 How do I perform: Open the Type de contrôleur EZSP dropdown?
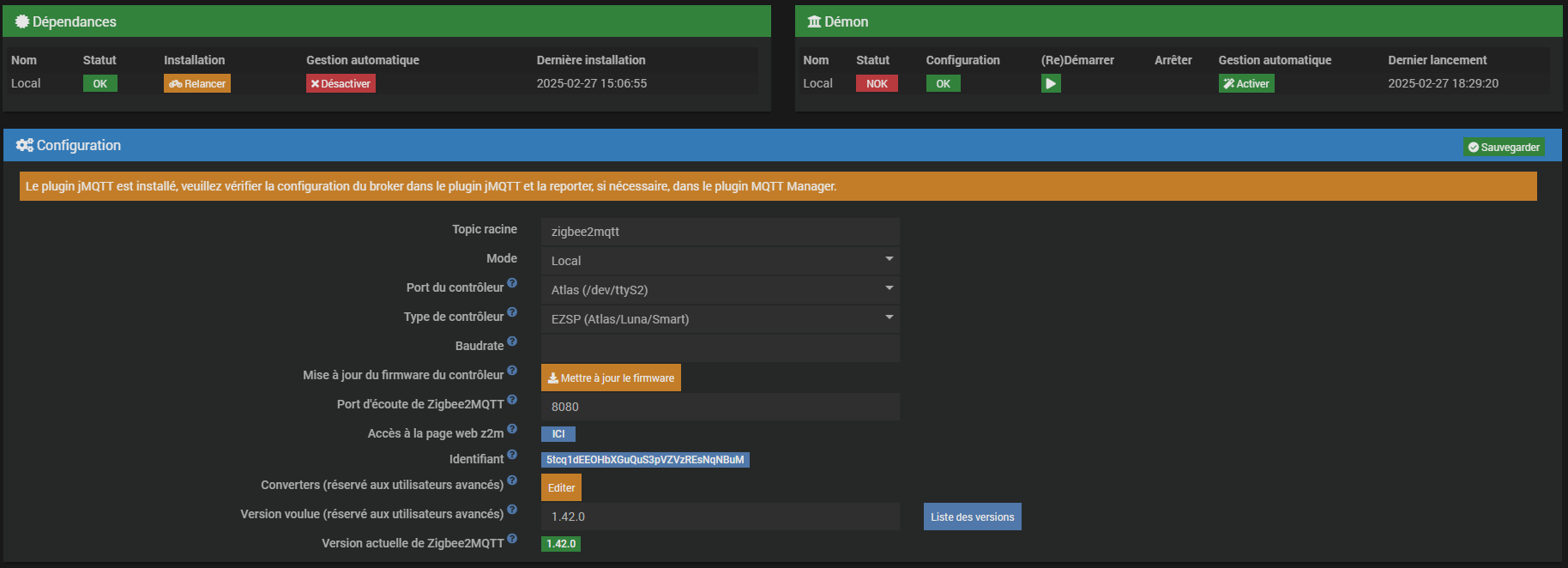[720, 318]
